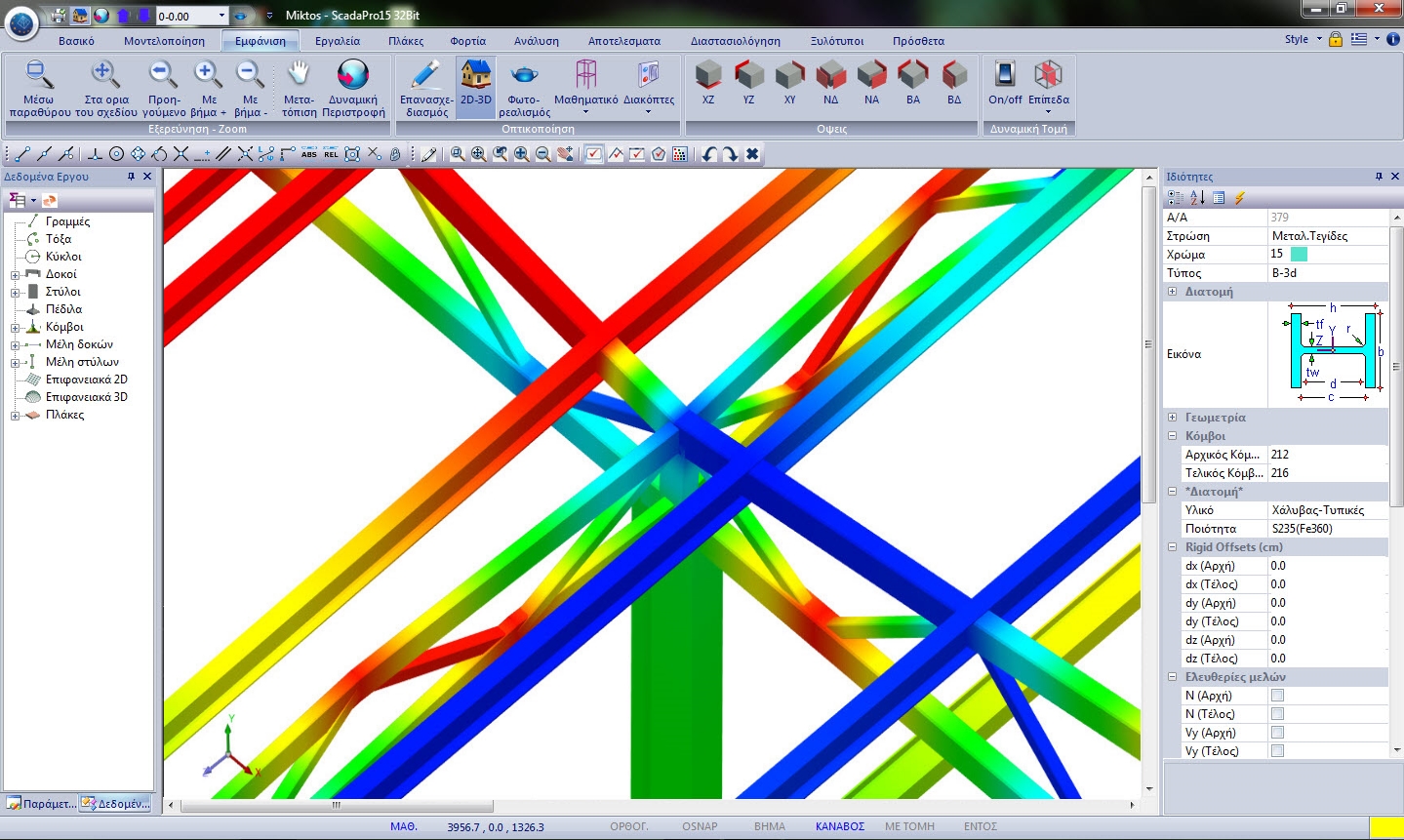The image size is (1404, 840).
Task: Open the Διαστασιολόγηση ribbon tab
Action: point(736,41)
